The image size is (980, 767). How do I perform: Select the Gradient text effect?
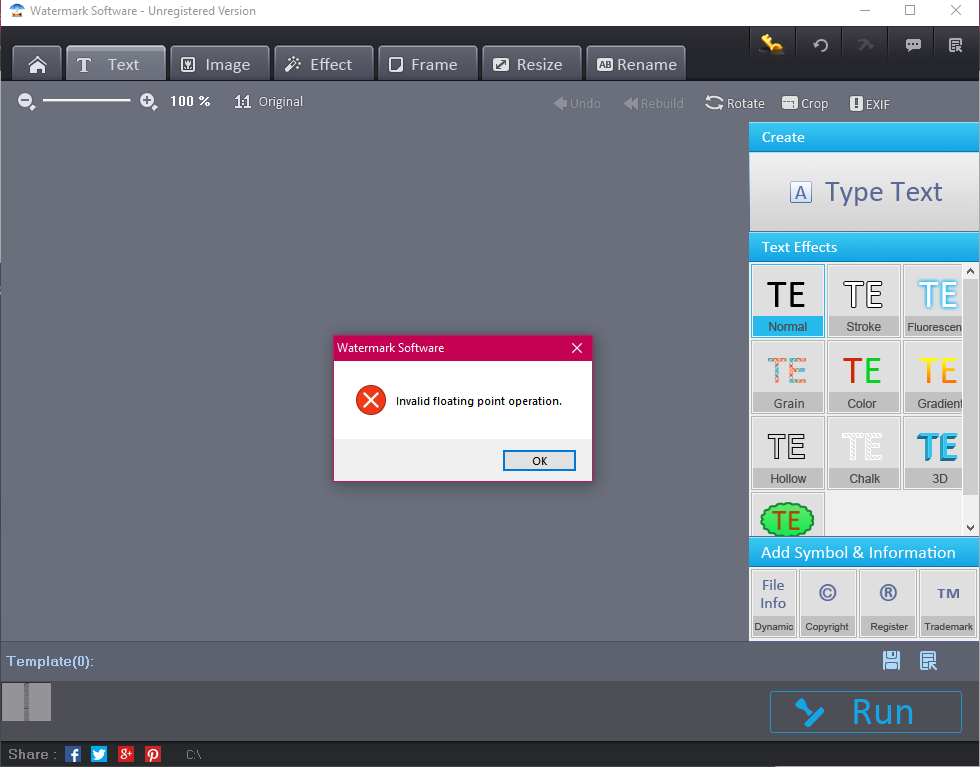(x=933, y=376)
